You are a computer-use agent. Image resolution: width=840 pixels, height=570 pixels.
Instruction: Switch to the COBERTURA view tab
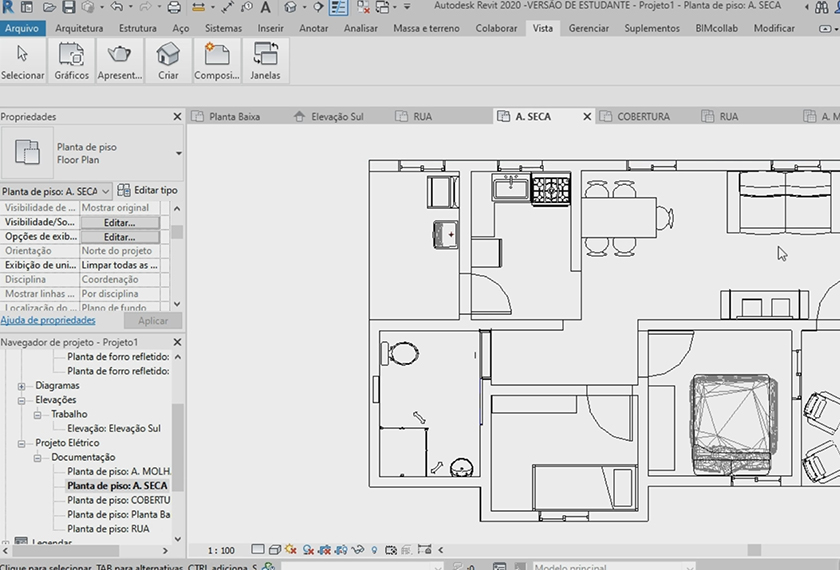click(643, 117)
